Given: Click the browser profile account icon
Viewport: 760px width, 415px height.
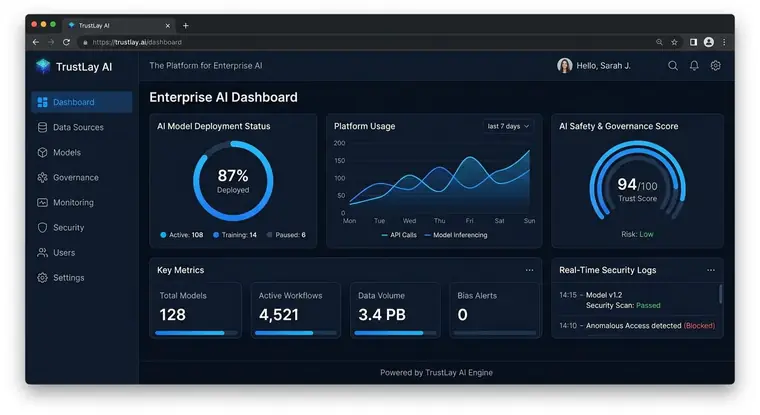Looking at the screenshot, I should (709, 42).
